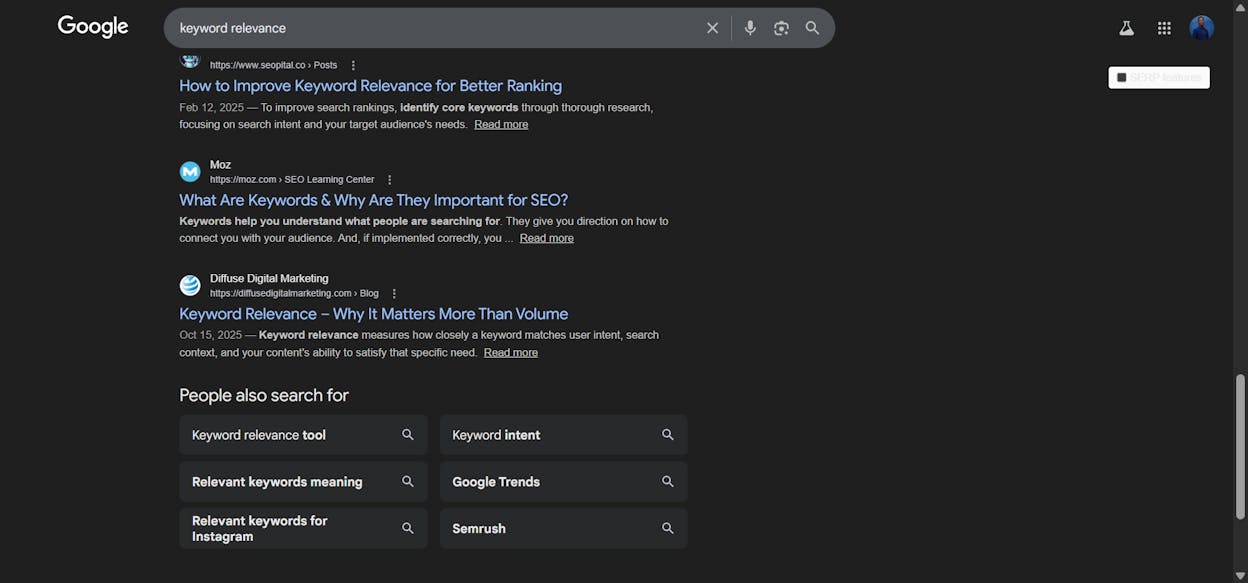This screenshot has width=1248, height=583.
Task: Open Google apps grid
Action: click(x=1164, y=28)
